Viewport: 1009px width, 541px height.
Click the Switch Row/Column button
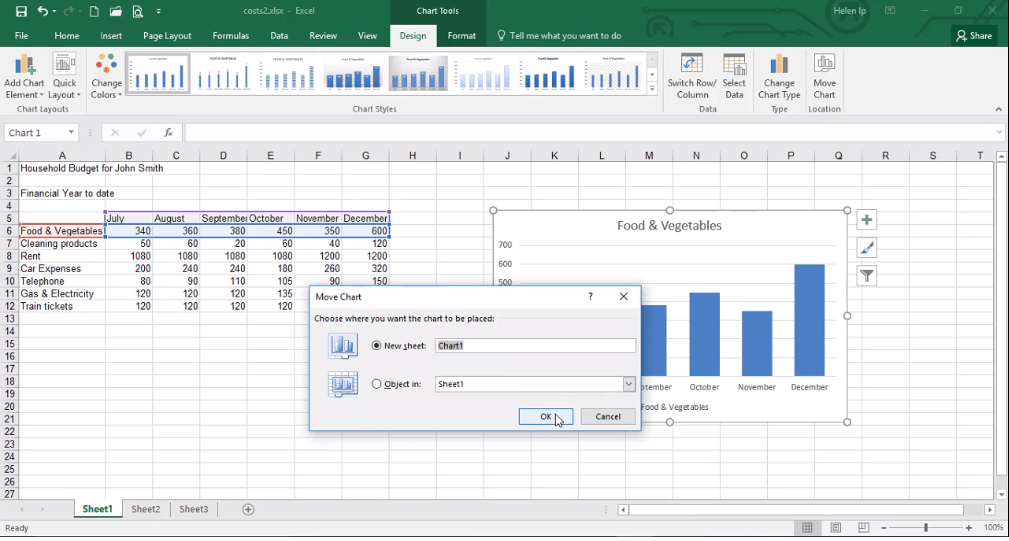pos(692,77)
